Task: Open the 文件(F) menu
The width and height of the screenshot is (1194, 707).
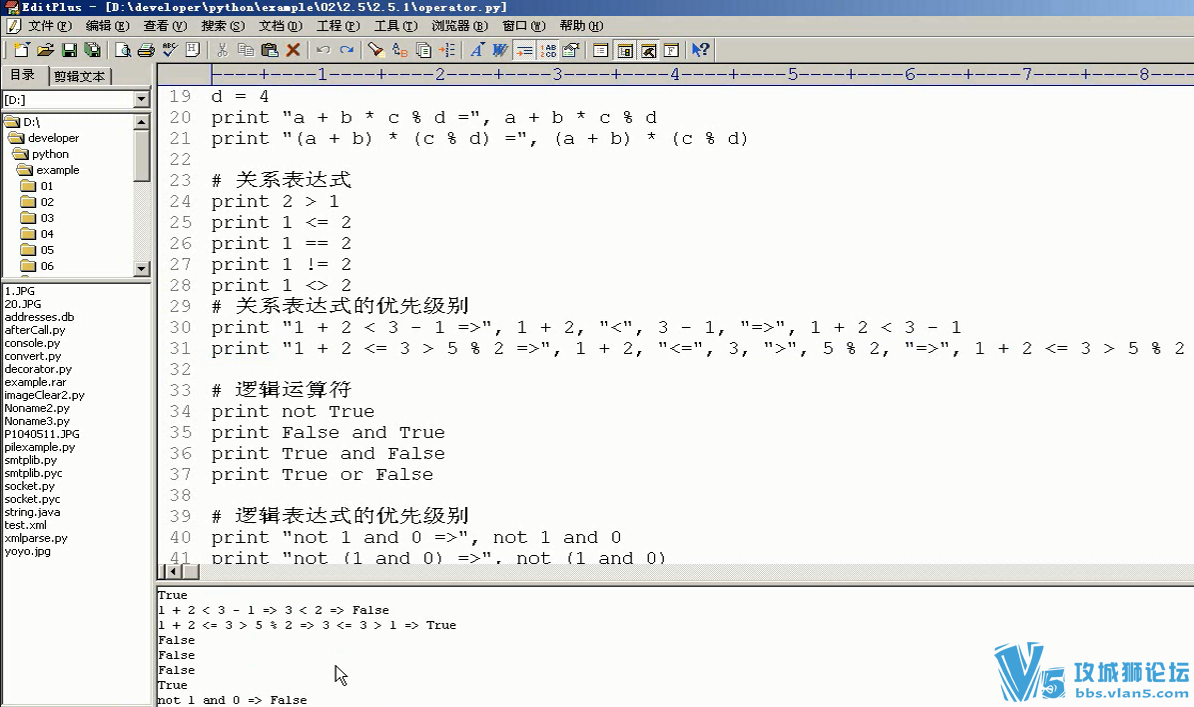Action: [49, 26]
